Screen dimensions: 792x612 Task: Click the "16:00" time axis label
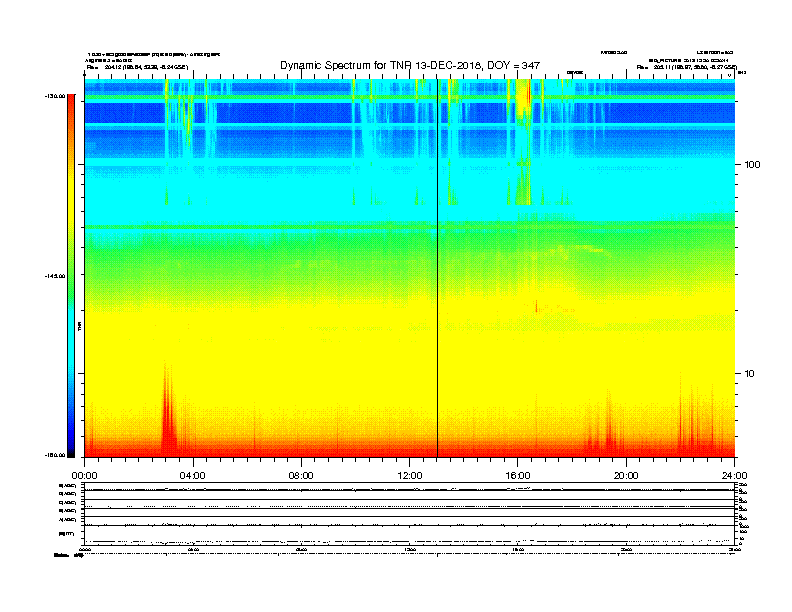518,476
